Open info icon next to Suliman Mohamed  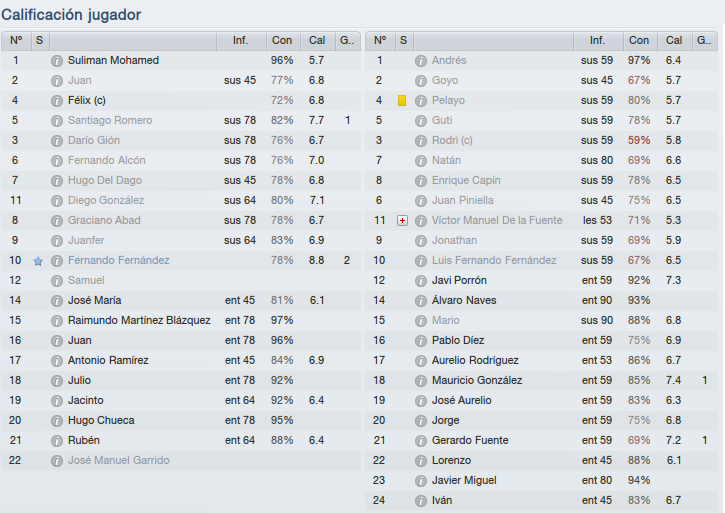click(56, 61)
